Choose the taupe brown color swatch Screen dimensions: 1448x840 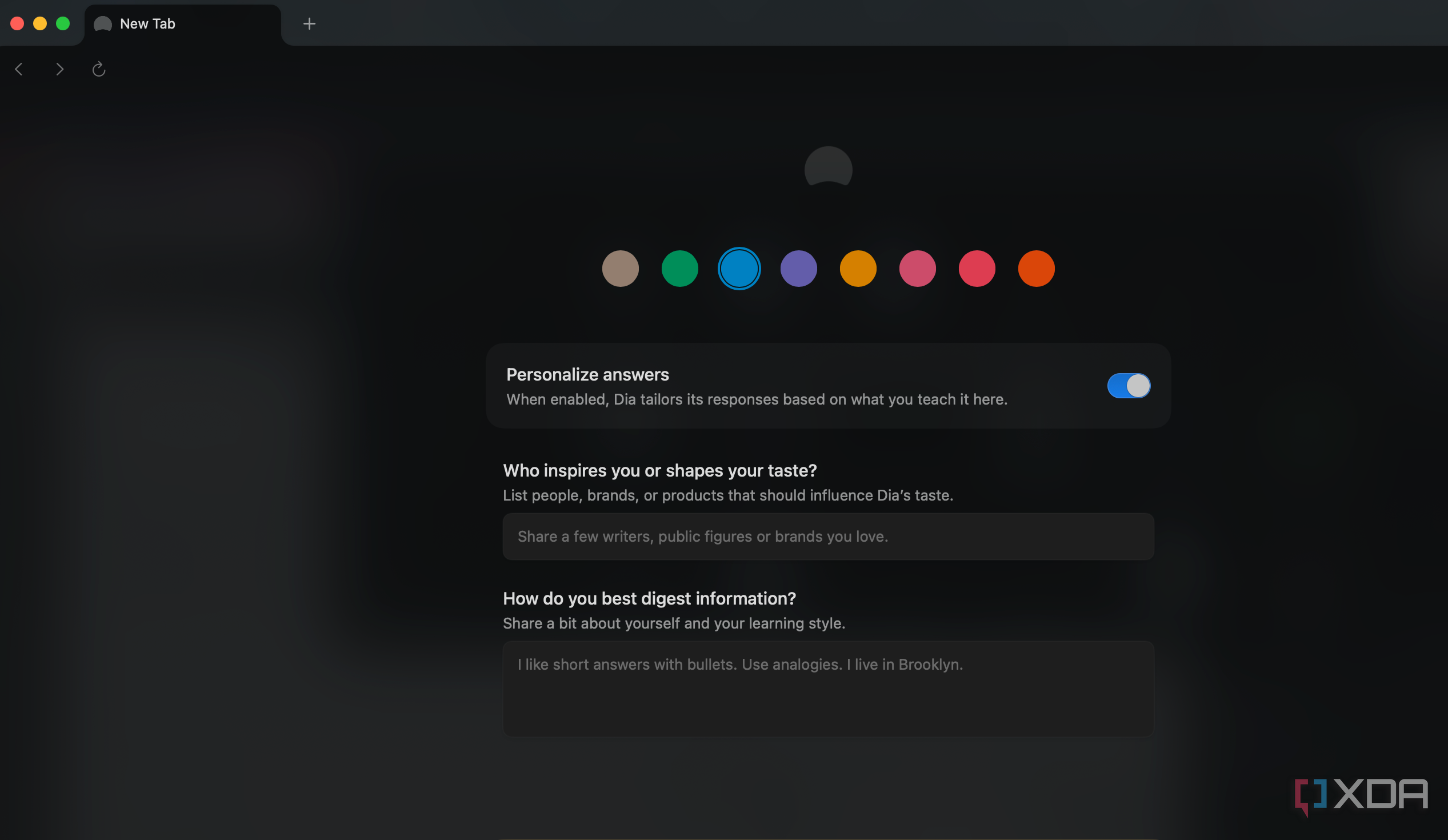point(620,269)
